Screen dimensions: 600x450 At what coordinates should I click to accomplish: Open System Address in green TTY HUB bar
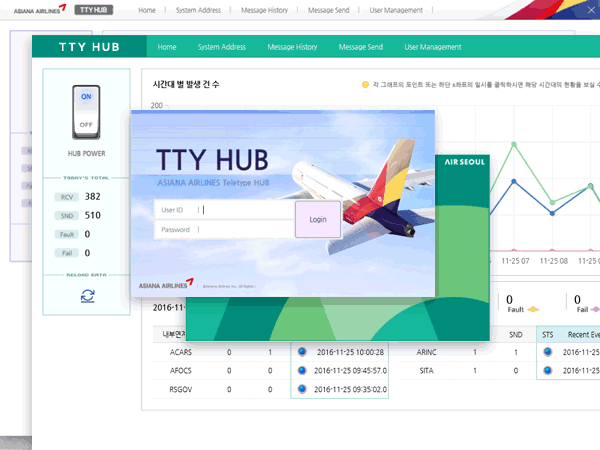(x=222, y=47)
